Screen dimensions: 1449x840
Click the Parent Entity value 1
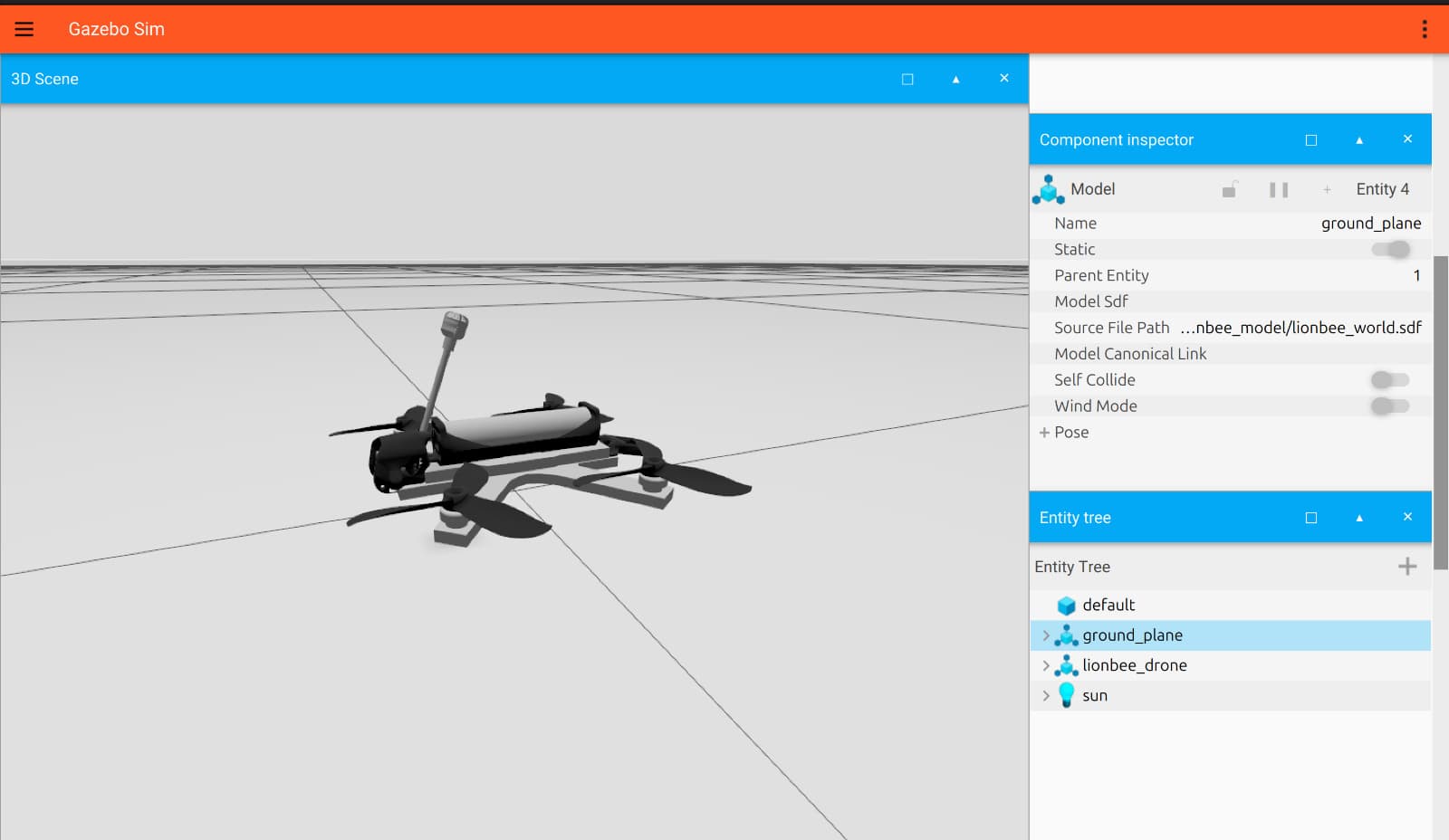[x=1417, y=275]
